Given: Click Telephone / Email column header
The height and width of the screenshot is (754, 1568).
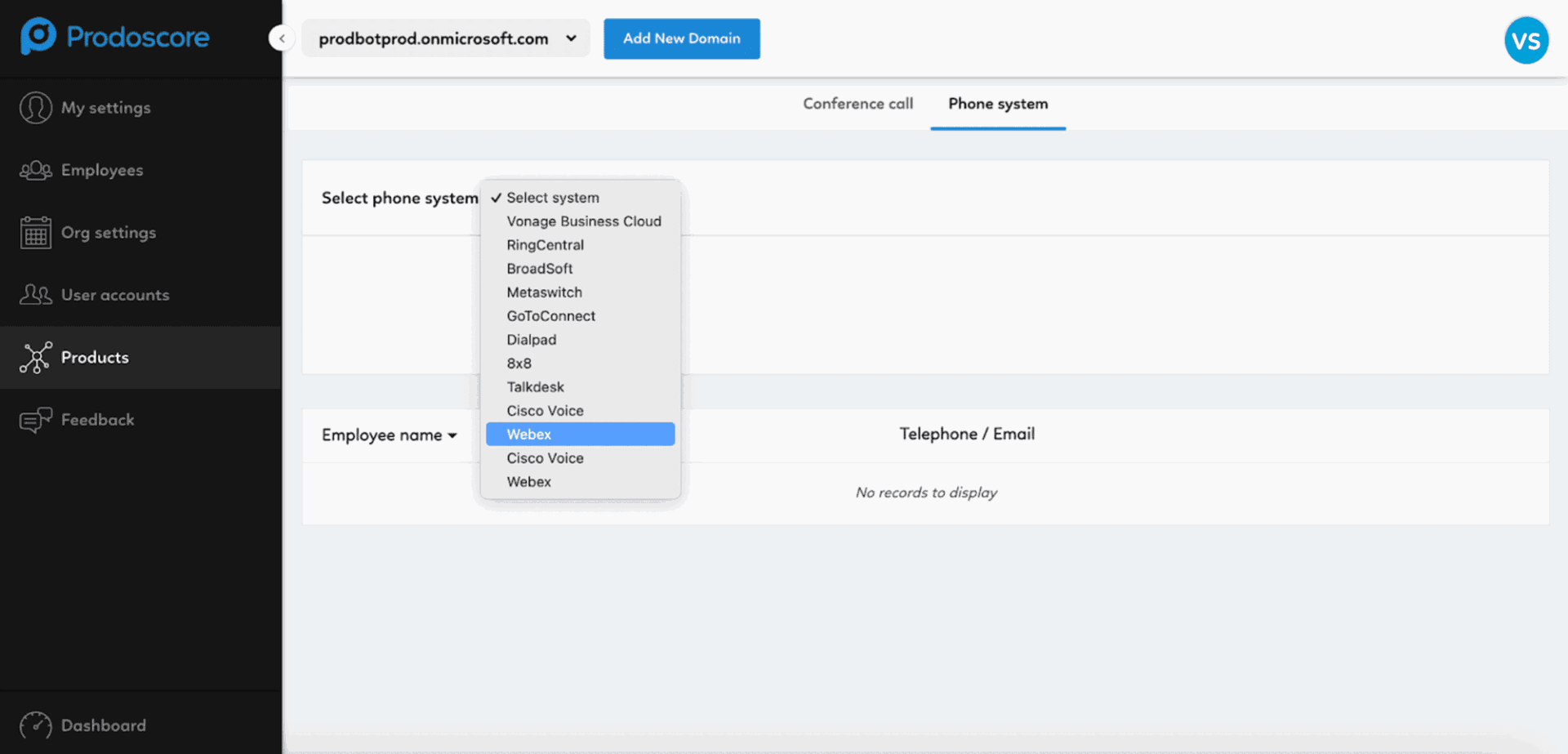Looking at the screenshot, I should [967, 434].
